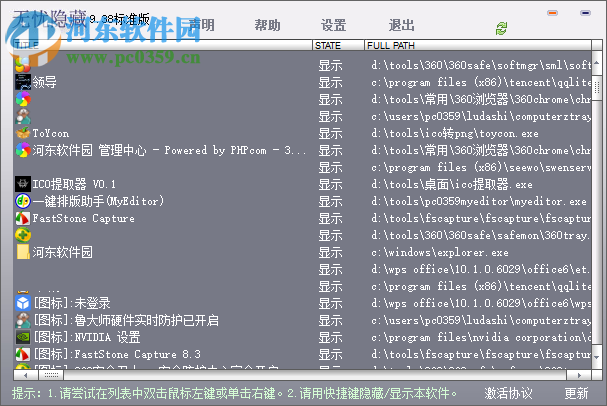This screenshot has width=607, height=406.
Task: Click the [图标]:未登录 title text
Action: 72,303
